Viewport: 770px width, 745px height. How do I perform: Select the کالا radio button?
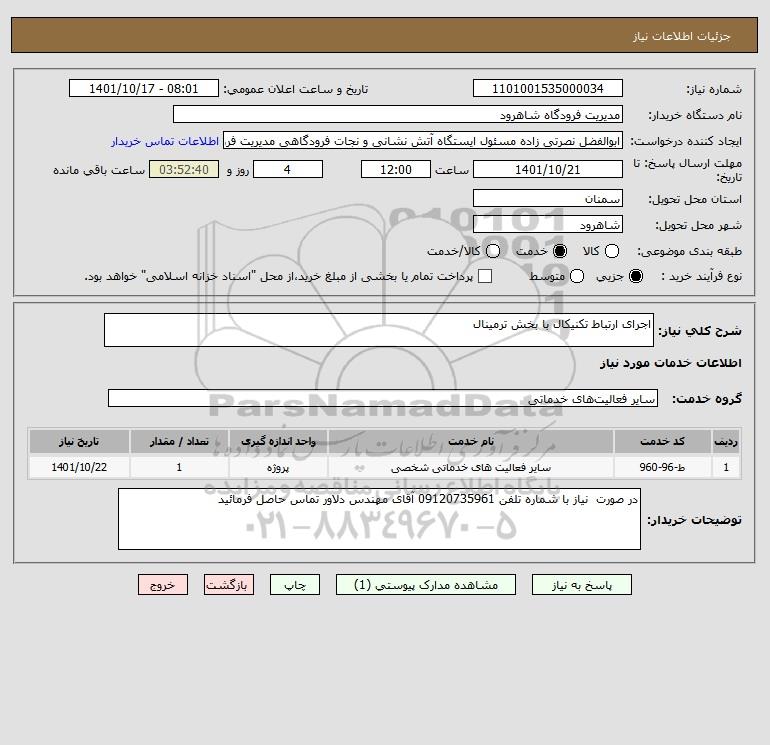[611, 251]
